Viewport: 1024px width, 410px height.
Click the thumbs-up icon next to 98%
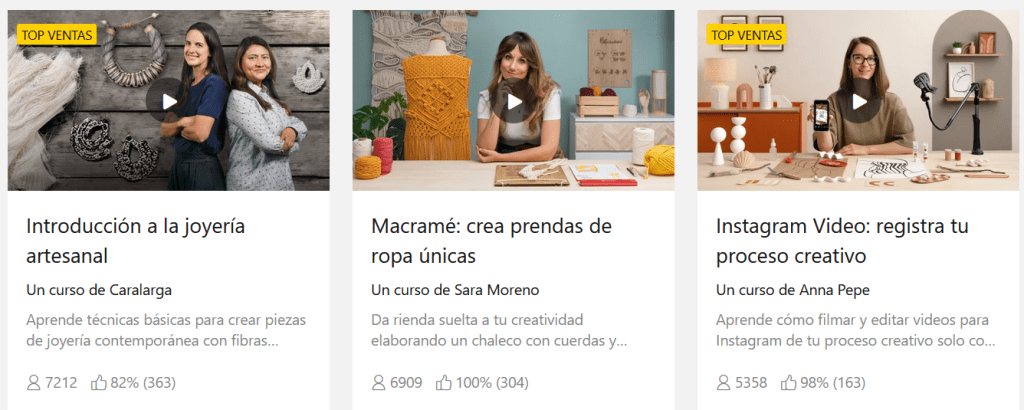[x=788, y=383]
